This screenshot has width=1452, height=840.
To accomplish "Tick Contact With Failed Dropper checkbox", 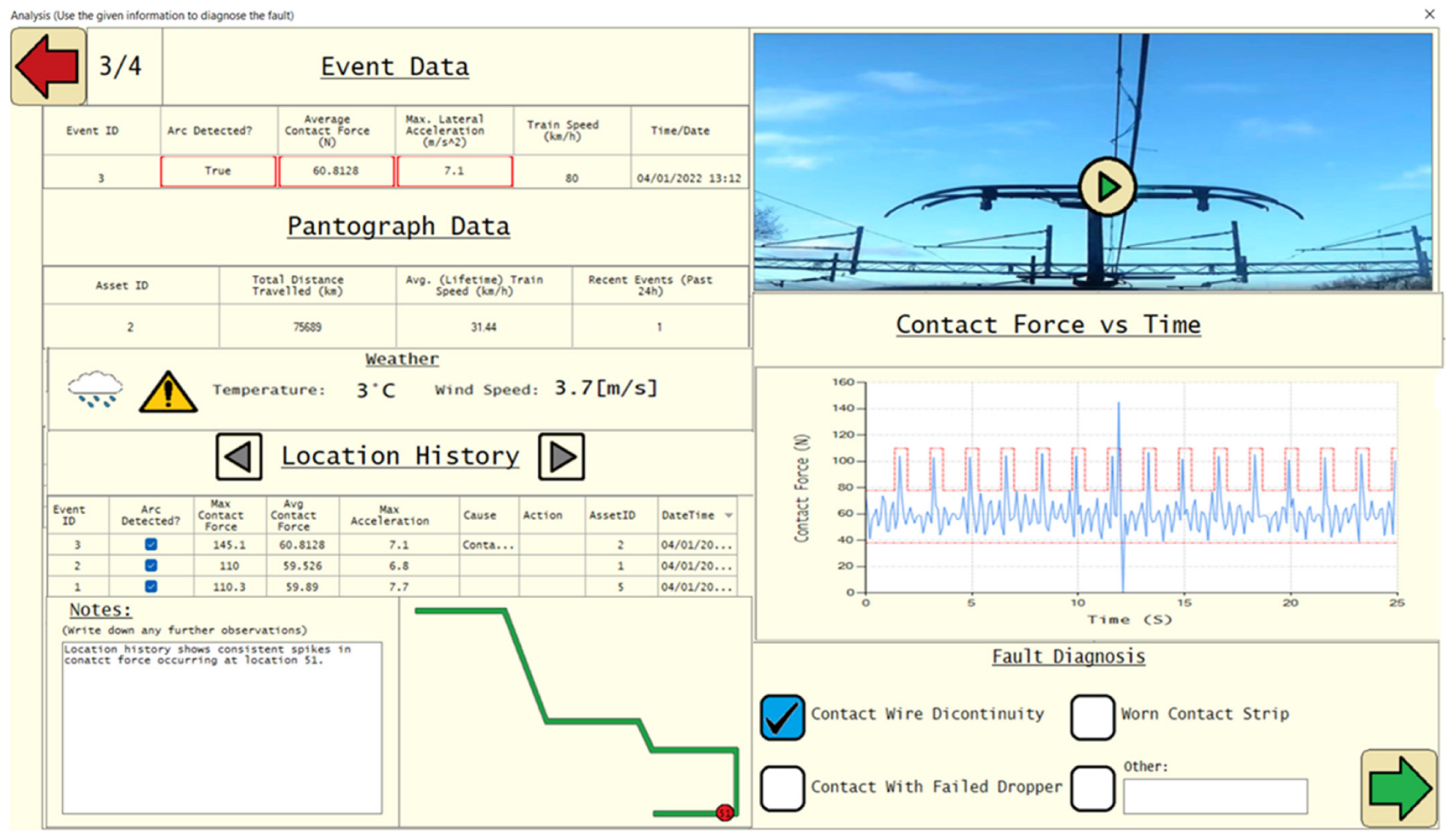I will [x=782, y=788].
